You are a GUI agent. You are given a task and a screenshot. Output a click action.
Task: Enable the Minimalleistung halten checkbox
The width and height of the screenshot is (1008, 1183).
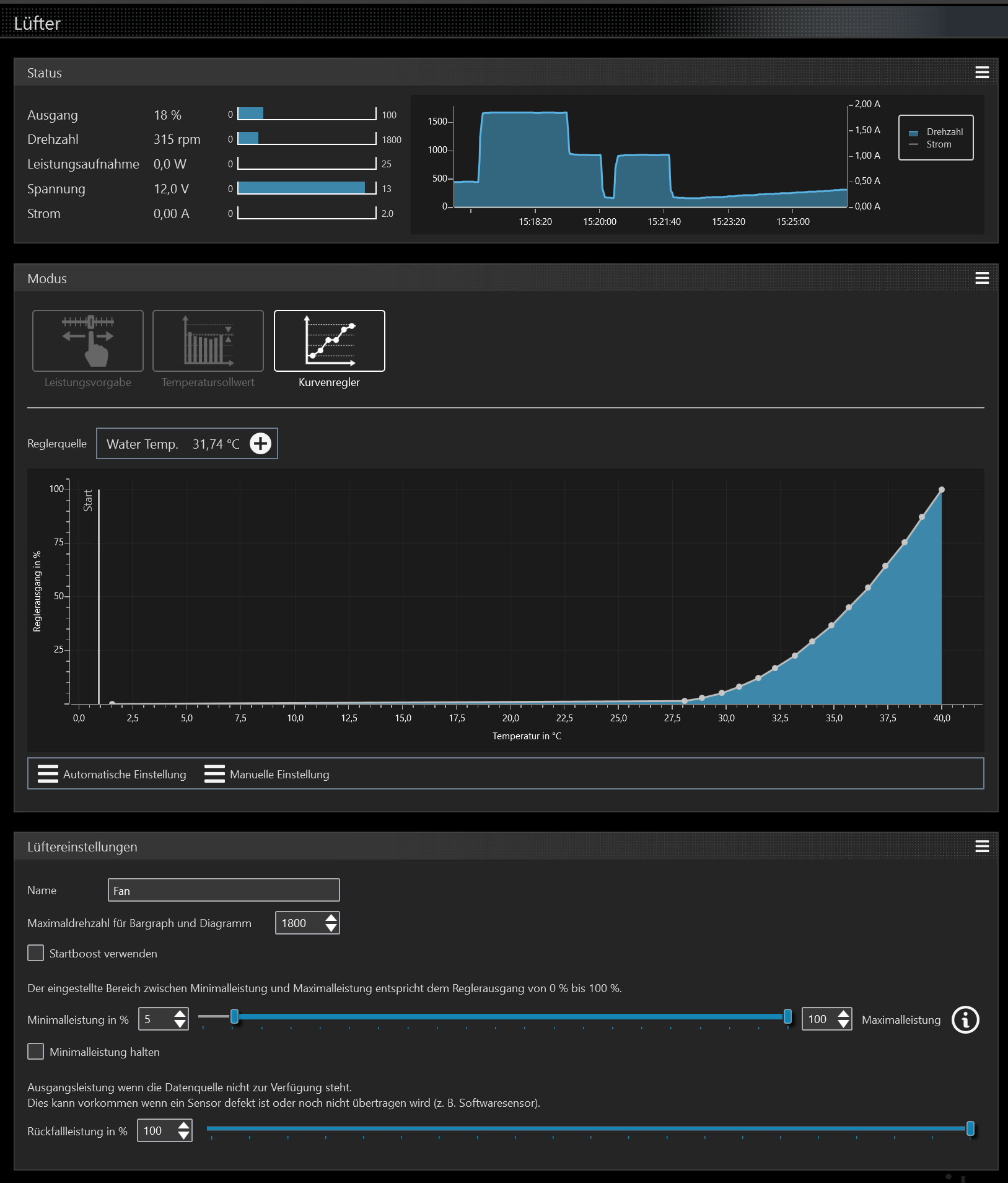click(x=36, y=1052)
